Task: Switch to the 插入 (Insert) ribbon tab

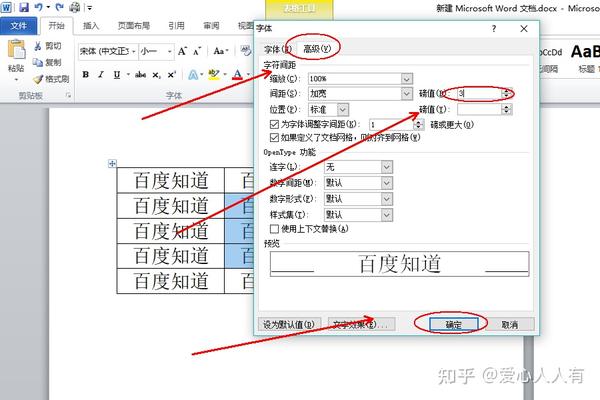Action: (91, 26)
